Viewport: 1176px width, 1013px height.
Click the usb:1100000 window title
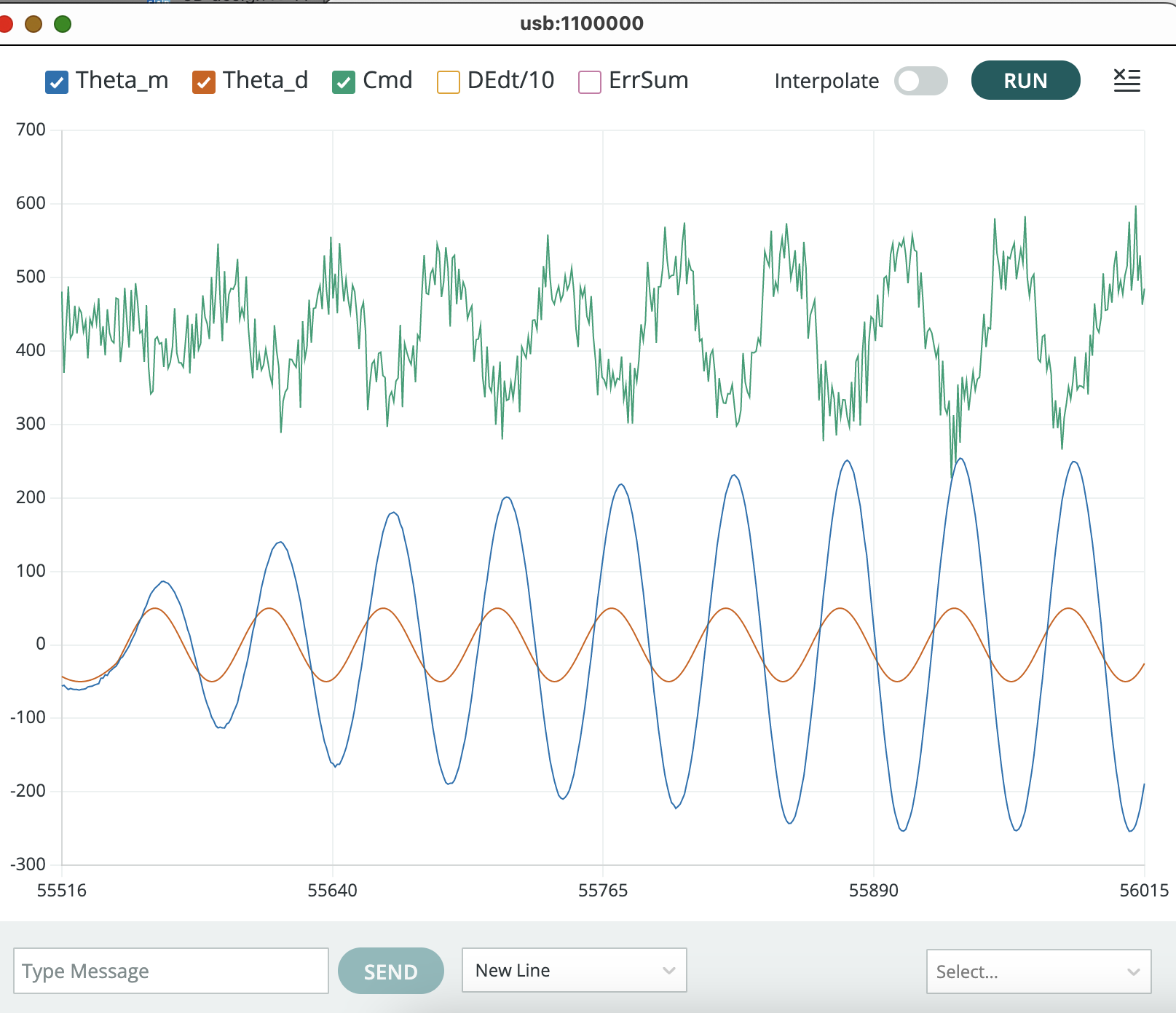tap(581, 23)
